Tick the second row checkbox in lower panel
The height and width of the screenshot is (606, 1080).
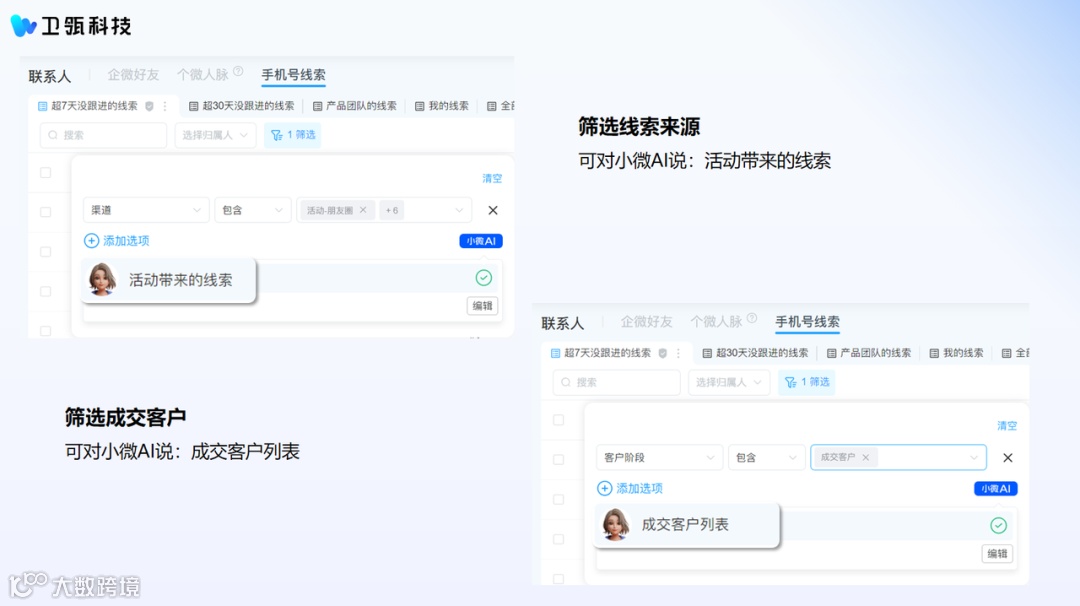coord(559,459)
